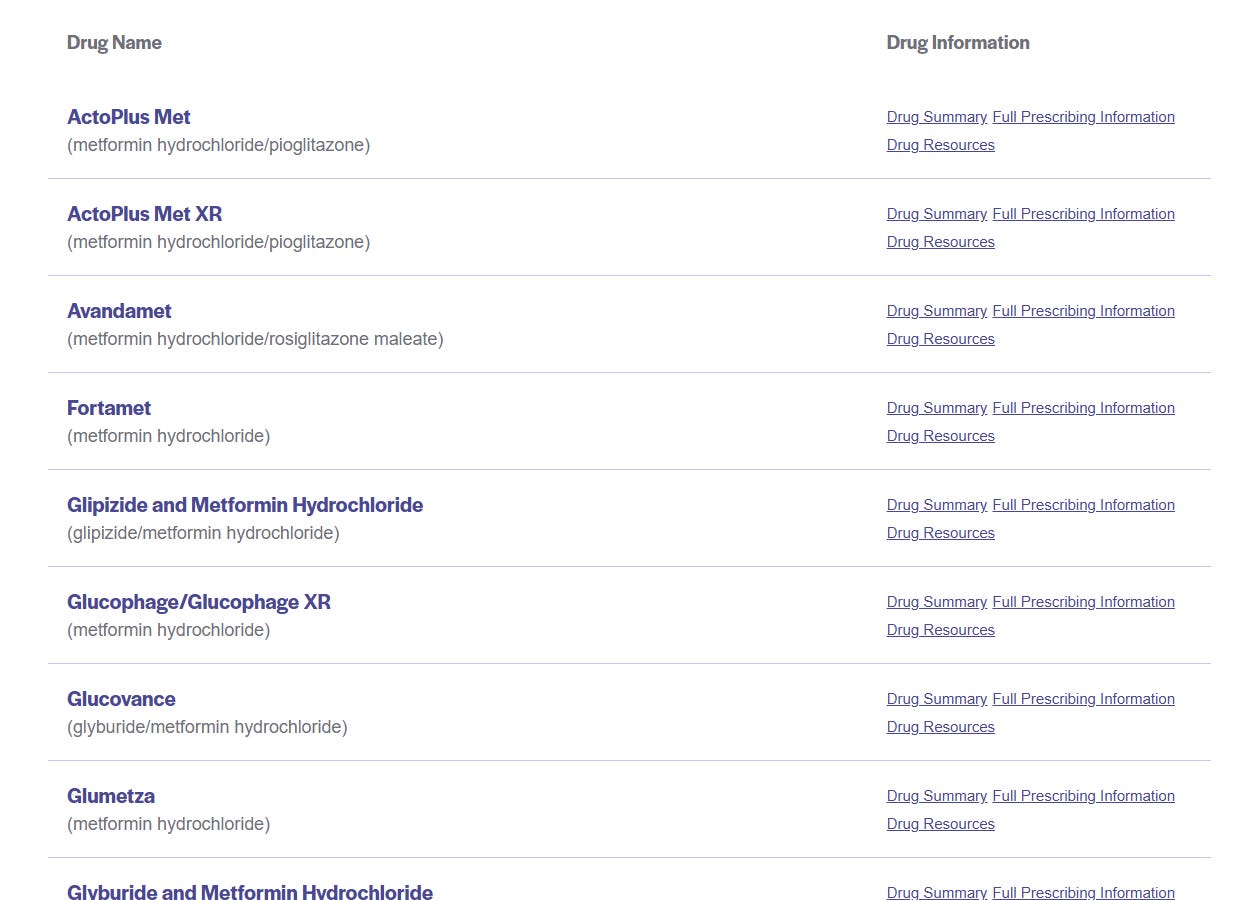Select Fortamet's metformin hydrochloride ingredient text
The height and width of the screenshot is (900, 1238).
tap(168, 436)
